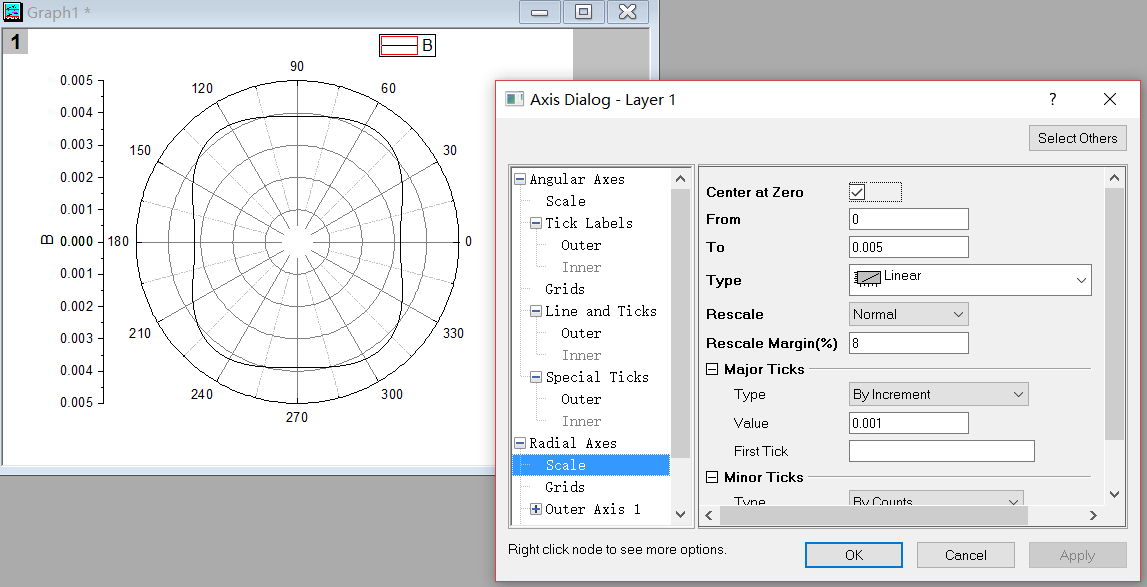Restore the Graph1 window size

pyautogui.click(x=583, y=12)
